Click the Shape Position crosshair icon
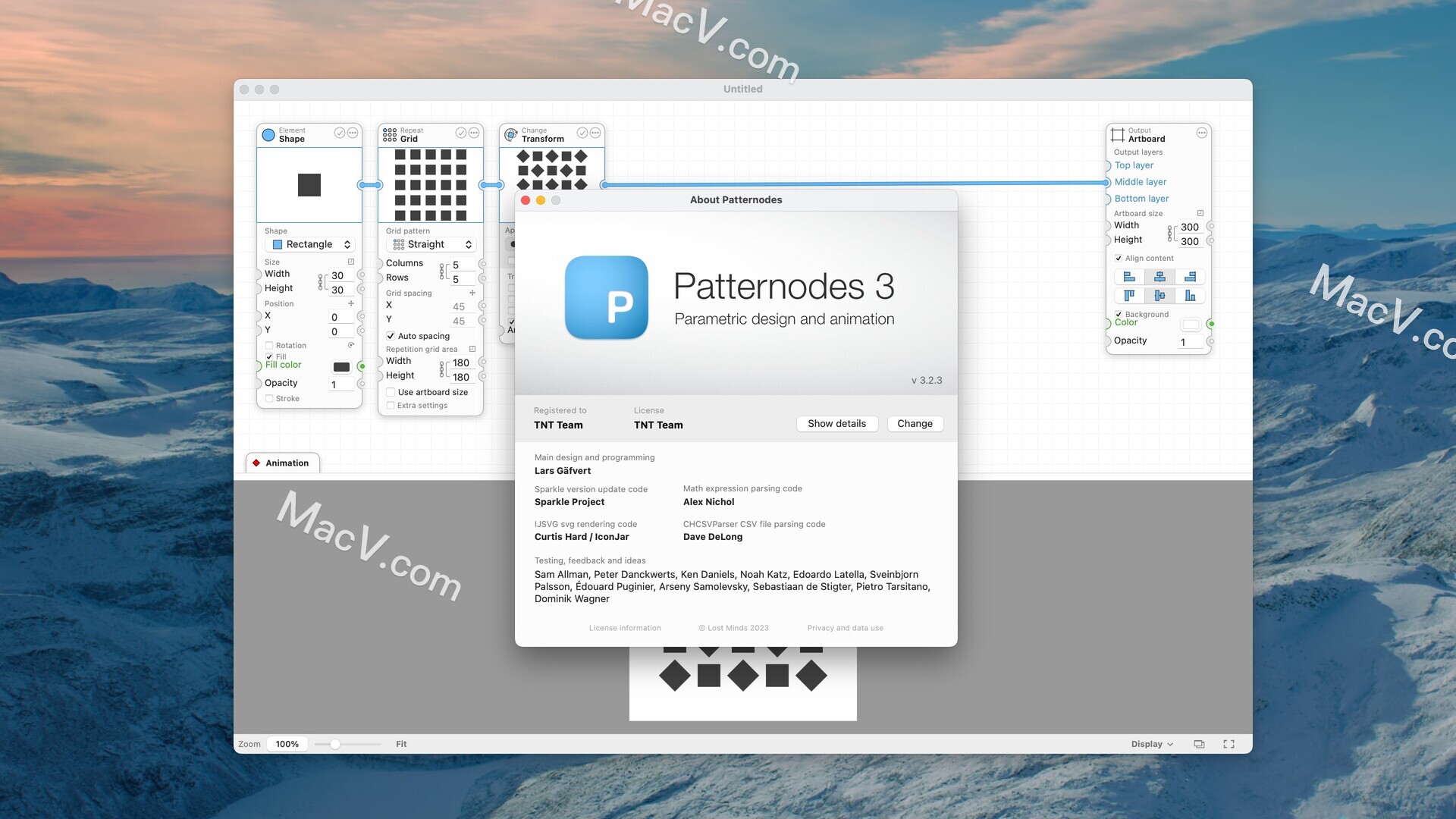Screen dimensions: 1456x819 351,303
